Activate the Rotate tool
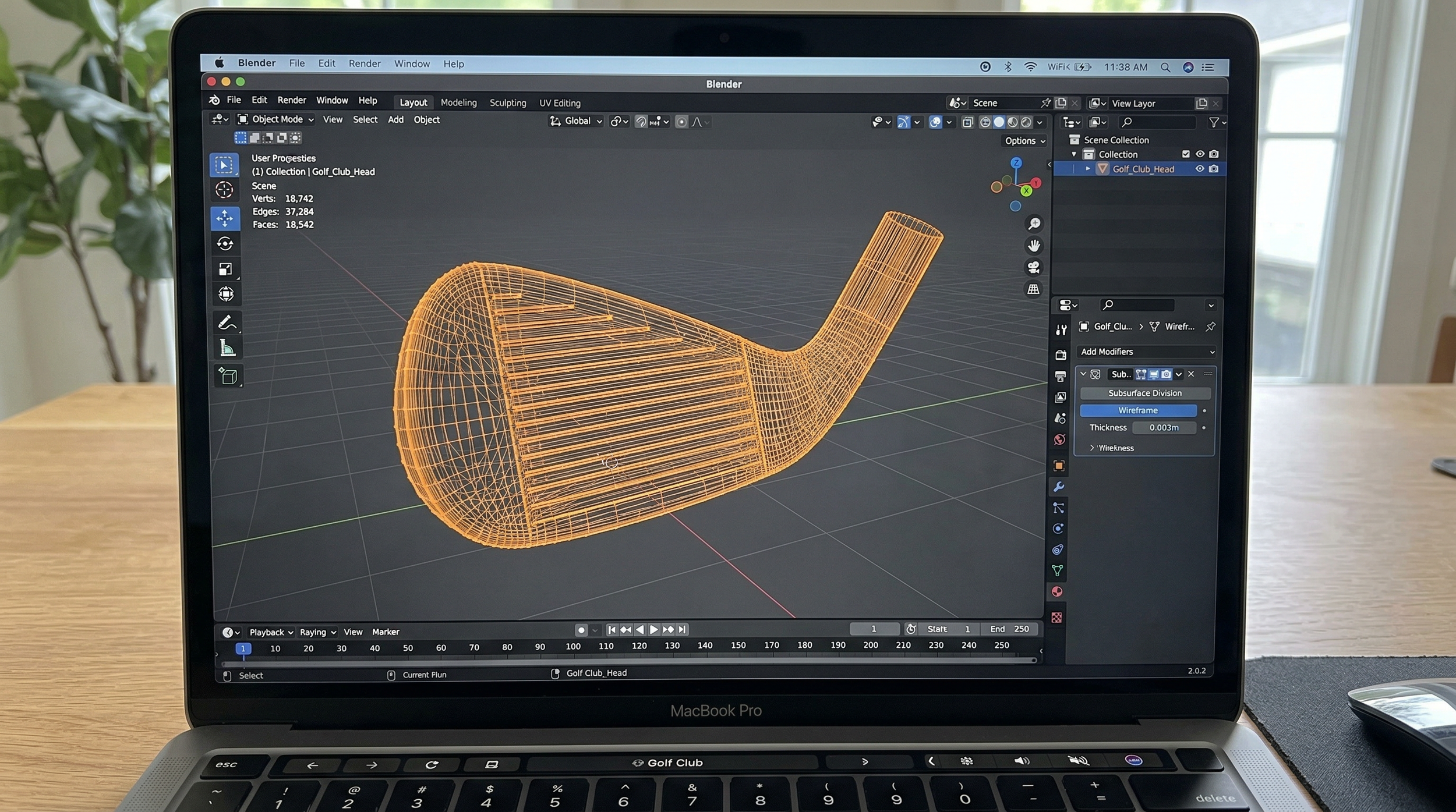This screenshot has width=1456, height=812. coord(225,243)
